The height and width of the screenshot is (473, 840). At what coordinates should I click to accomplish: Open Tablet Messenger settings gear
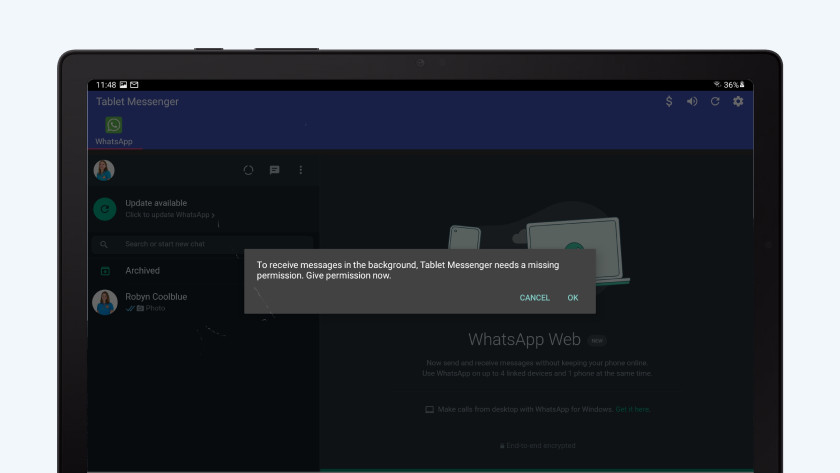738,102
